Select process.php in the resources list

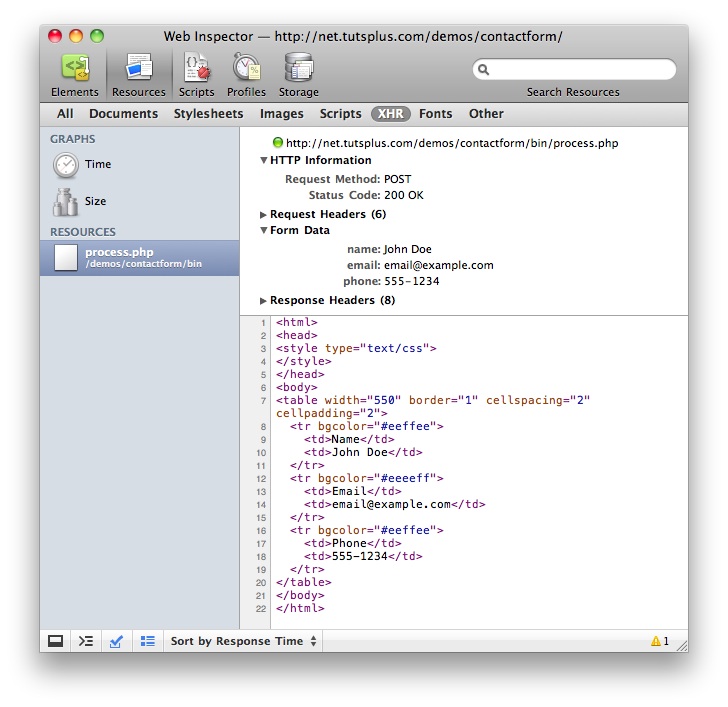(x=139, y=258)
